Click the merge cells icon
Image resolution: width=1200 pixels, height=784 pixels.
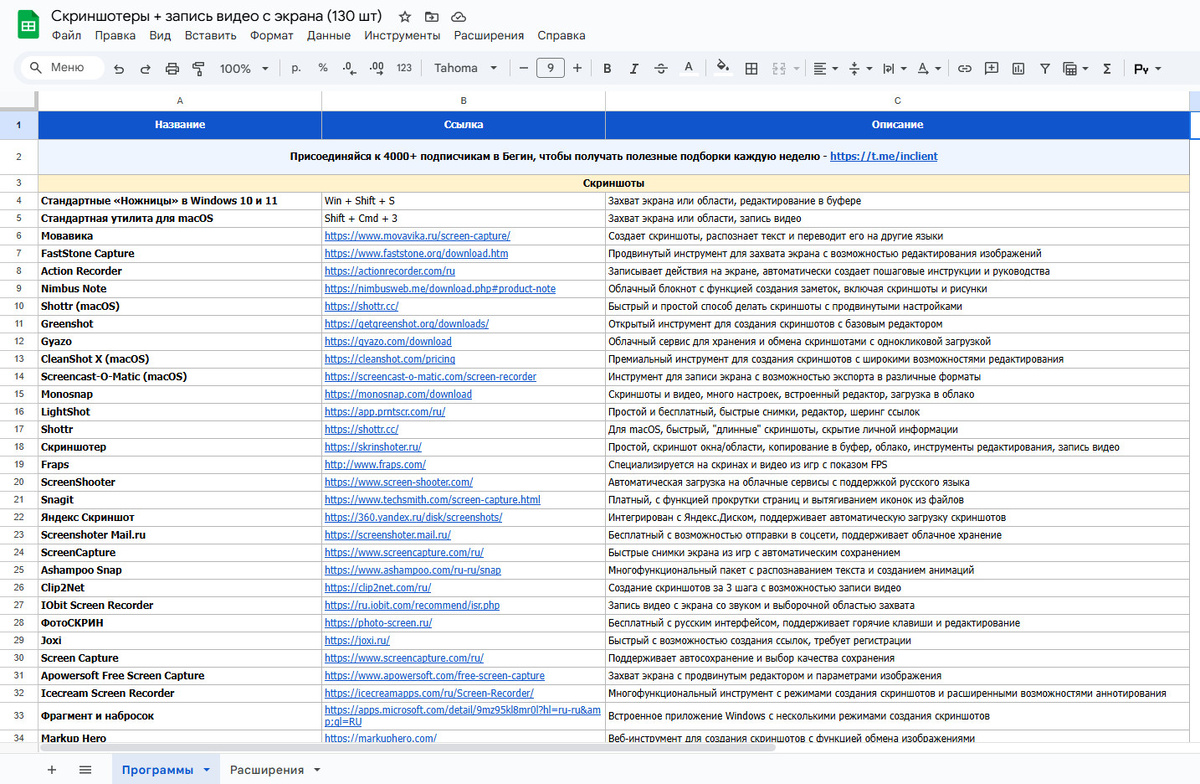(779, 68)
